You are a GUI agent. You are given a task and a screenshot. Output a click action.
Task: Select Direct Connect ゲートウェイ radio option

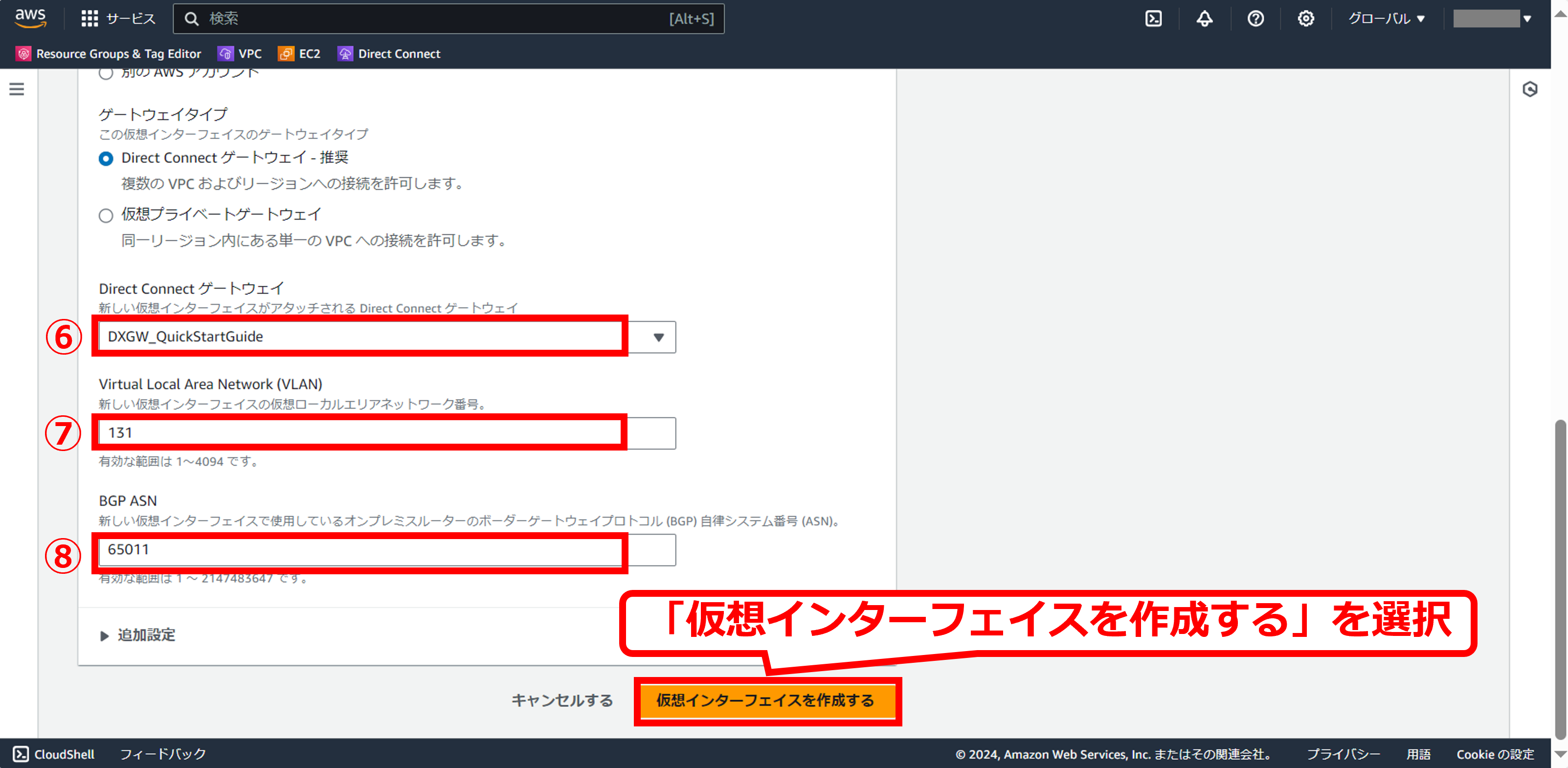tap(106, 159)
